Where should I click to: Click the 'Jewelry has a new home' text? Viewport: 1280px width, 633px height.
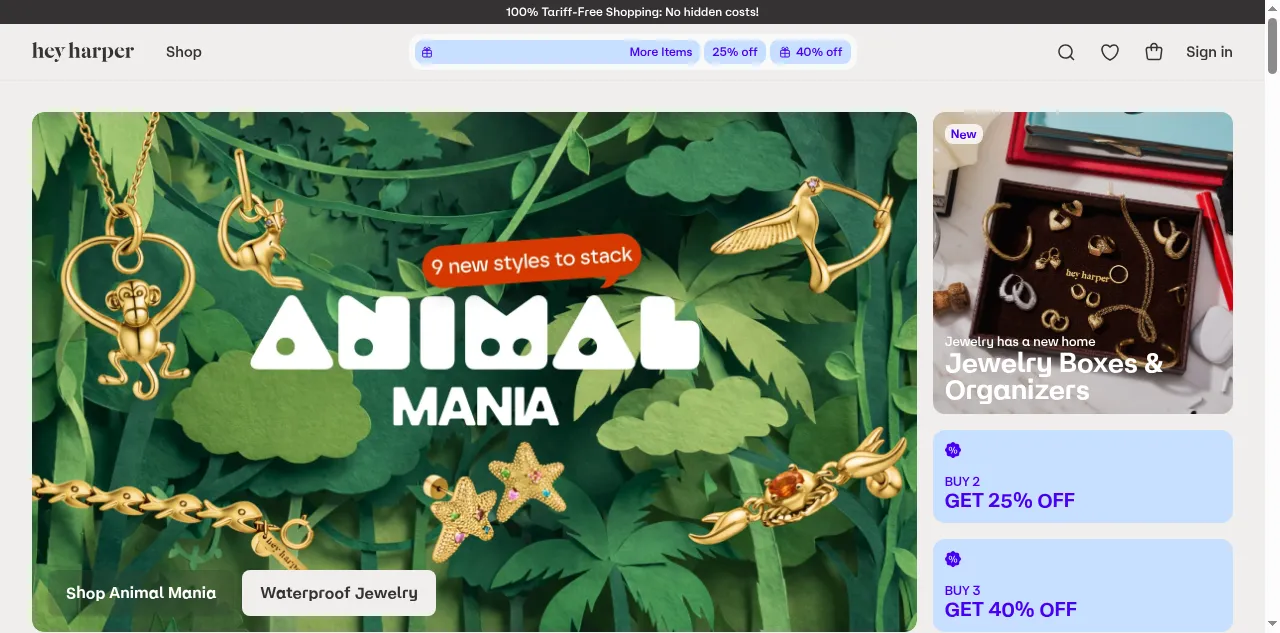coord(1020,341)
